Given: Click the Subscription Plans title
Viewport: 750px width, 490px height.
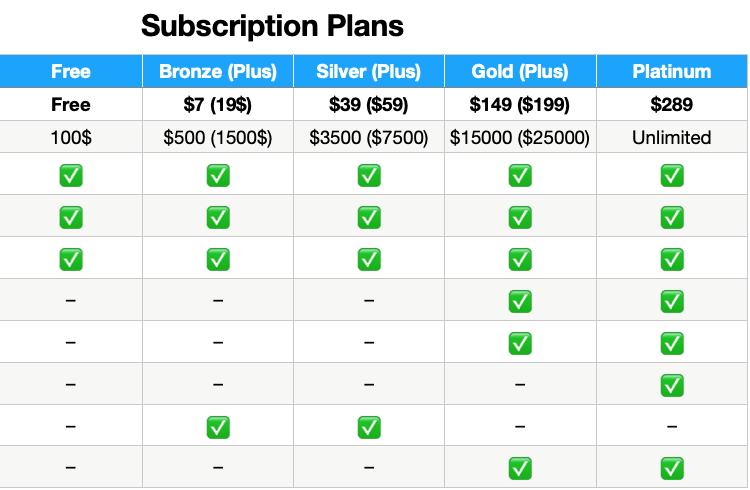Looking at the screenshot, I should [x=272, y=26].
